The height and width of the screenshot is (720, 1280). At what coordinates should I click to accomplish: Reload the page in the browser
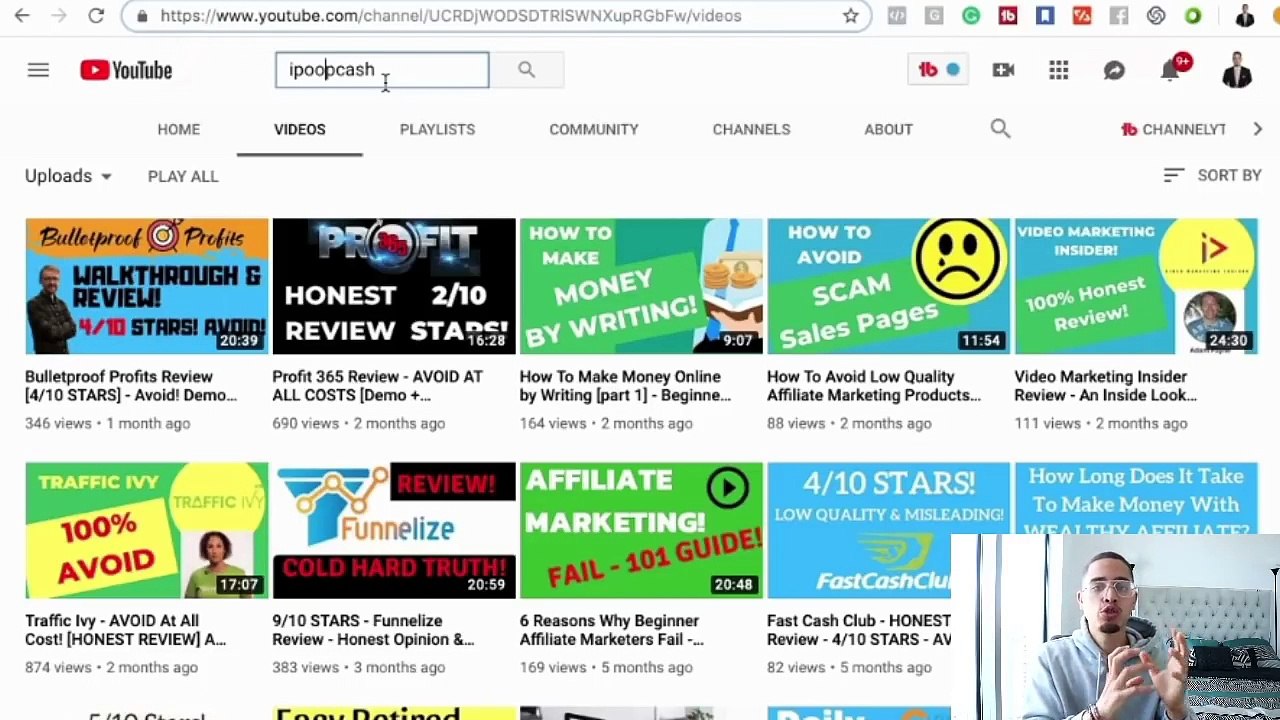[x=96, y=16]
